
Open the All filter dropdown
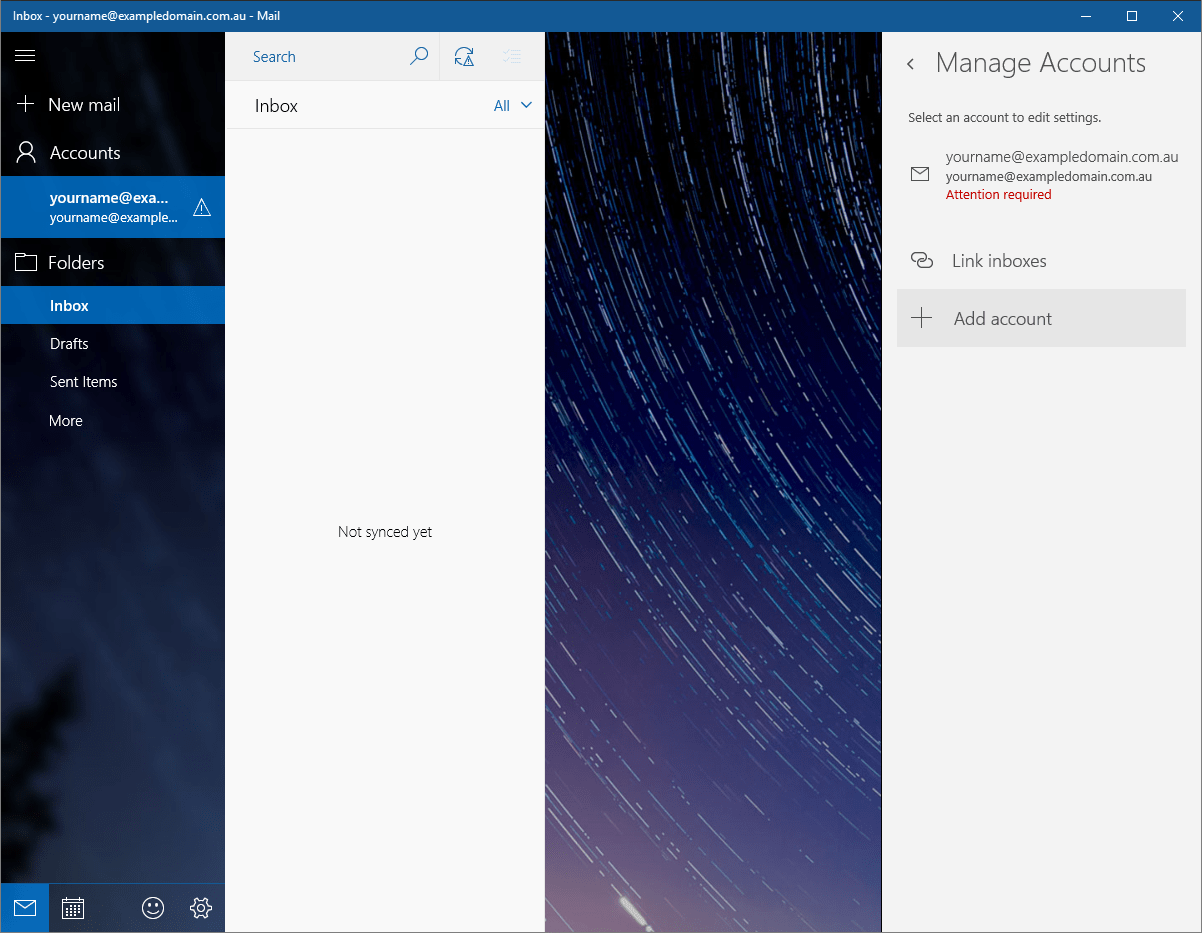(512, 106)
